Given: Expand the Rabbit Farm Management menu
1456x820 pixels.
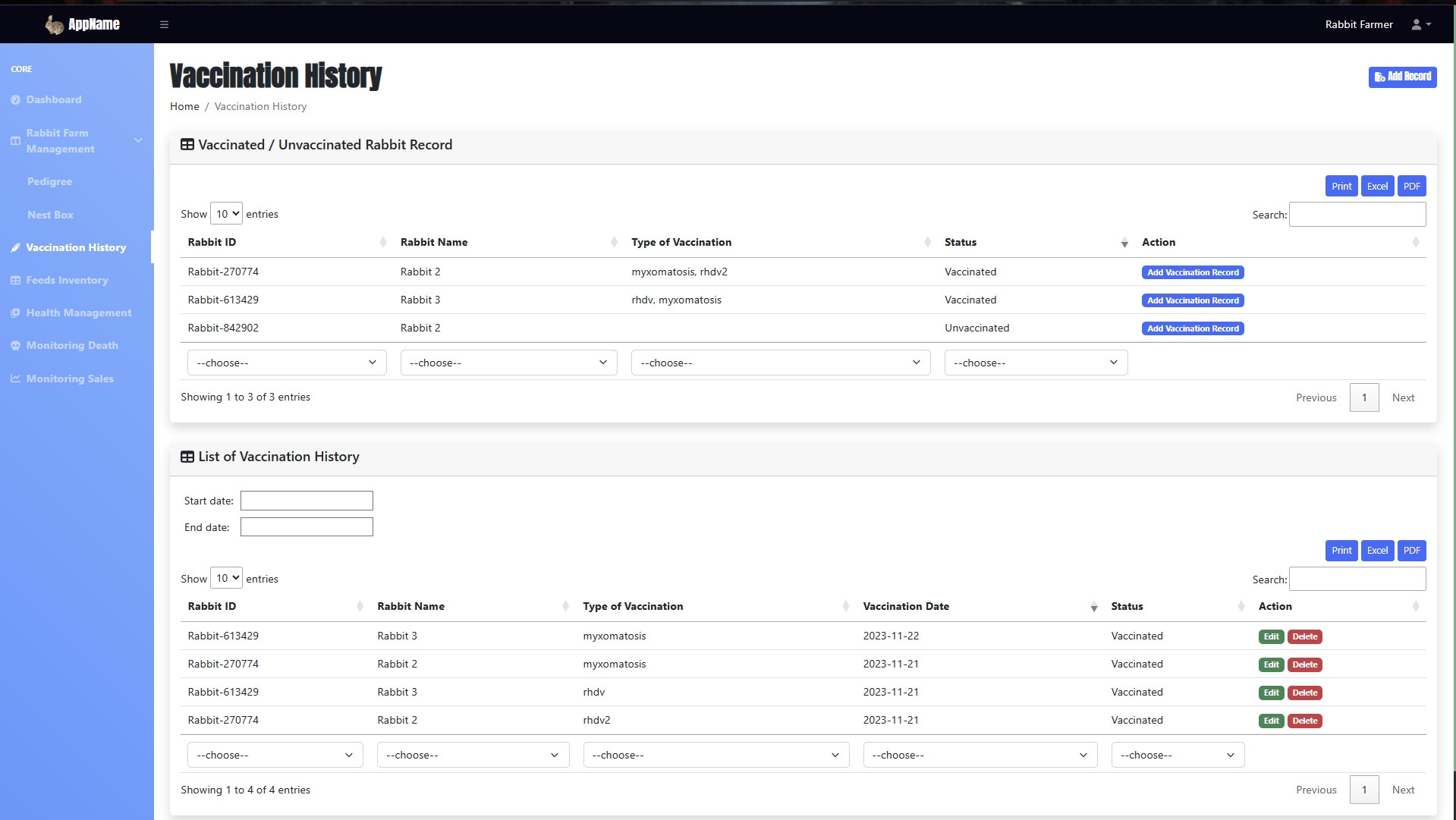Looking at the screenshot, I should pyautogui.click(x=76, y=141).
